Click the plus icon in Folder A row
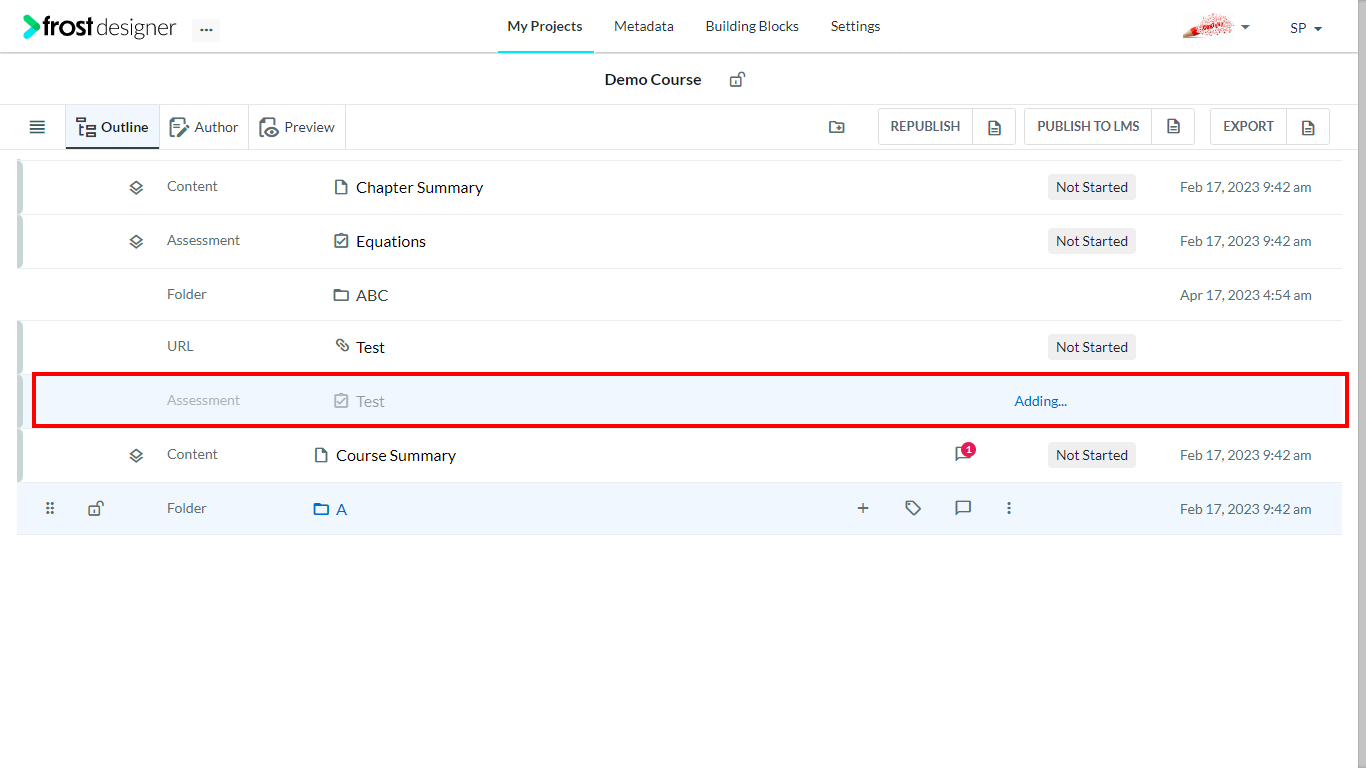Image resolution: width=1366 pixels, height=768 pixels. click(x=863, y=508)
